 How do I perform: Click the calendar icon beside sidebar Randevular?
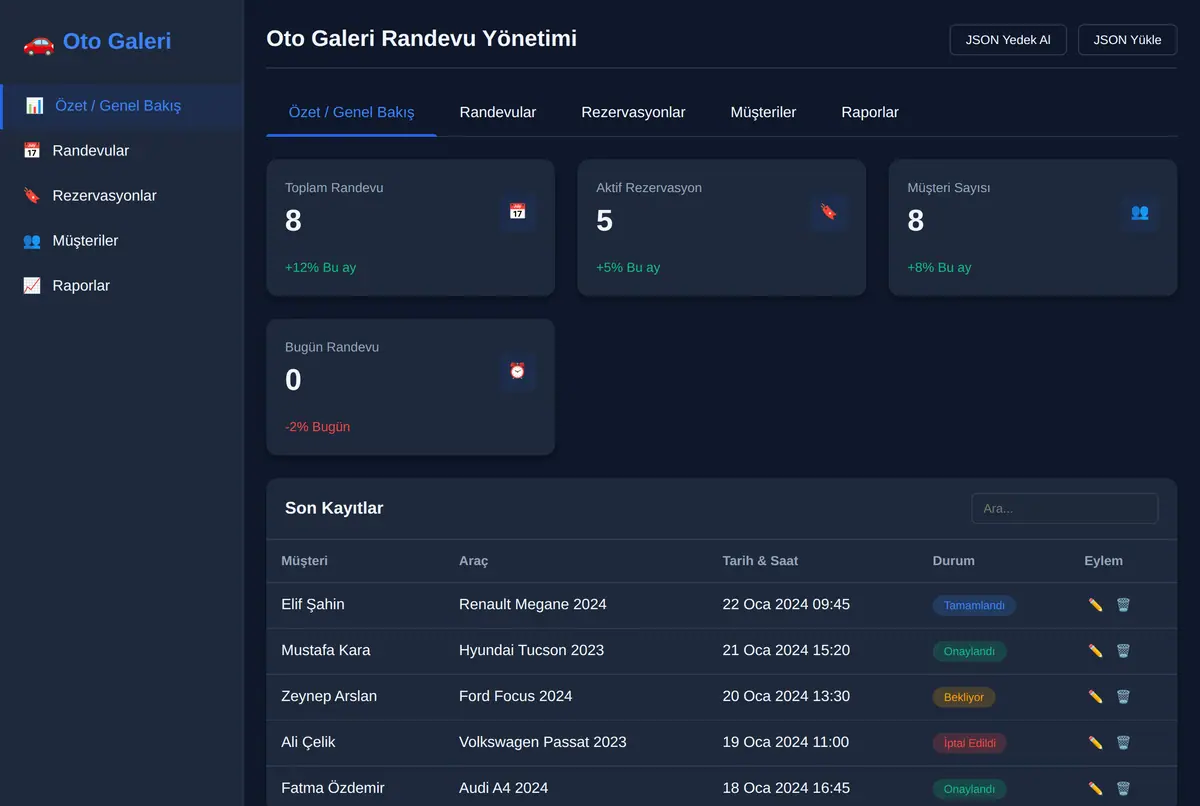pos(32,151)
